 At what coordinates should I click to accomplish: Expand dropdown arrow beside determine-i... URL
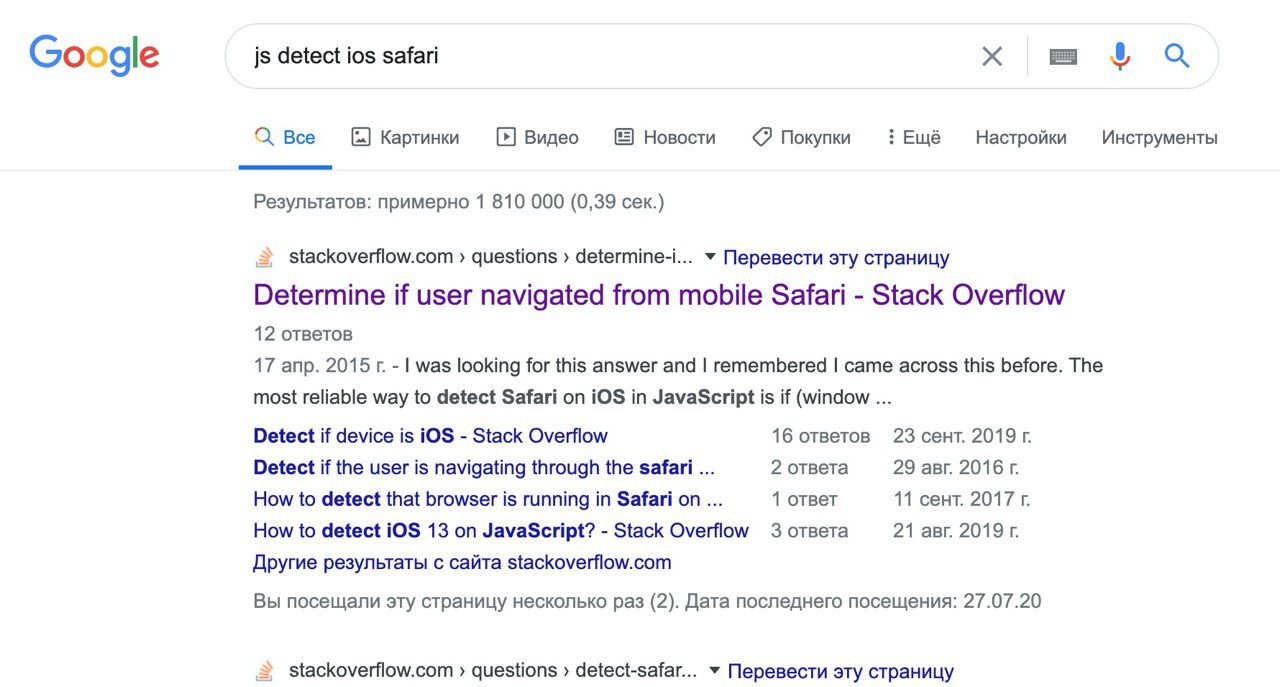coord(710,257)
